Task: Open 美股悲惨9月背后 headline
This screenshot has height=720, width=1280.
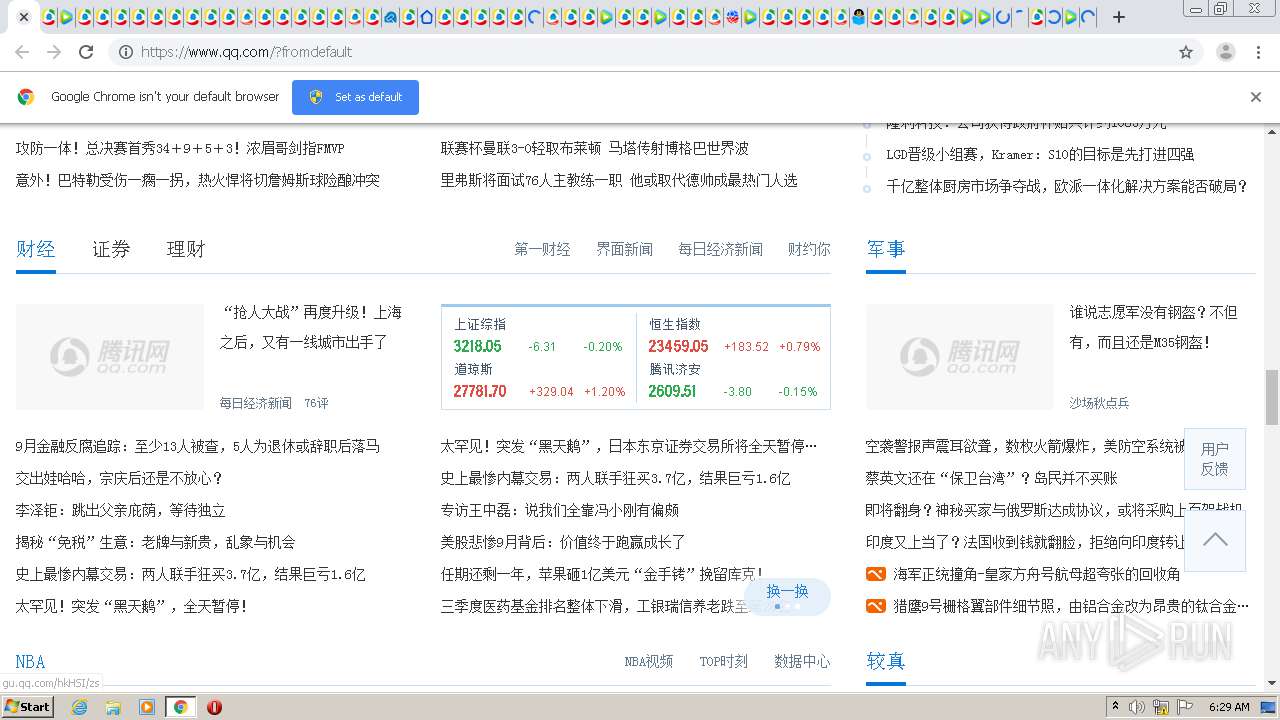Action: [563, 542]
